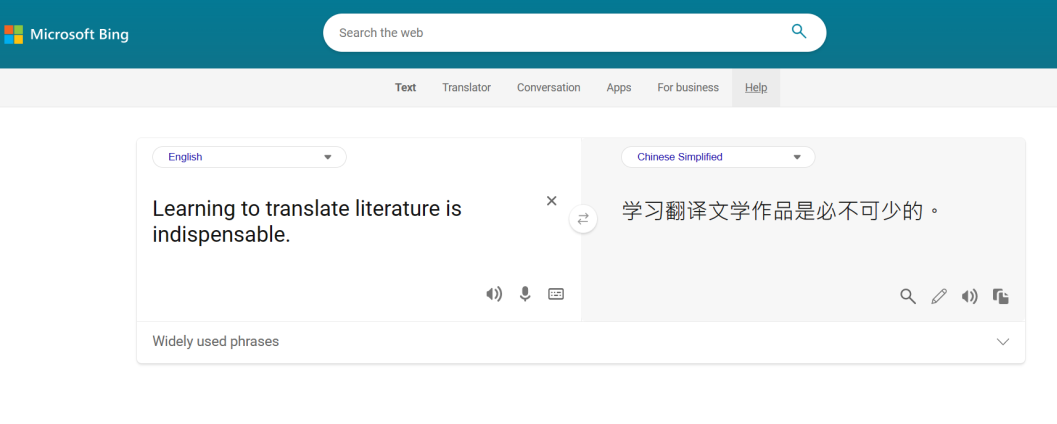Search the translated text with magnifier icon
Viewport: 1057px width, 424px height.
point(908,297)
